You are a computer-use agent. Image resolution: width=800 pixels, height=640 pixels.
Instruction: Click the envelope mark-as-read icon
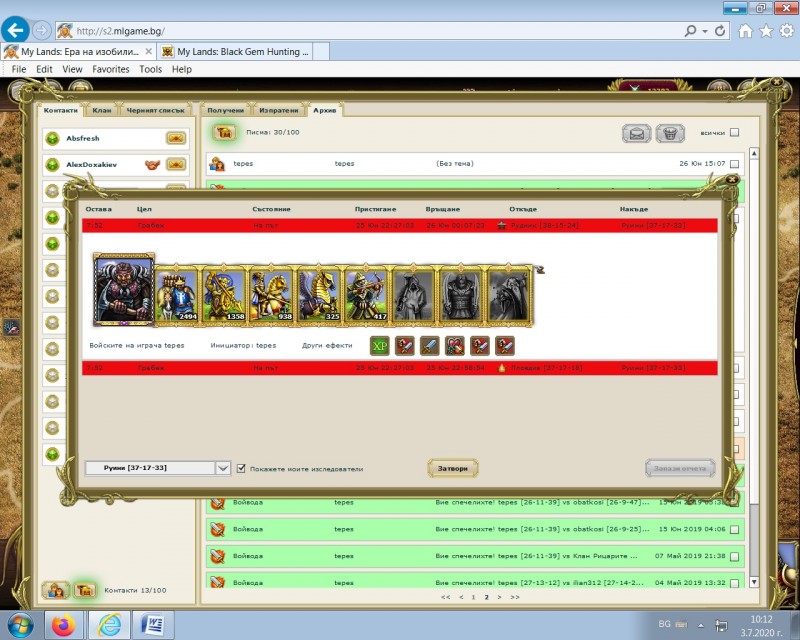tap(637, 133)
